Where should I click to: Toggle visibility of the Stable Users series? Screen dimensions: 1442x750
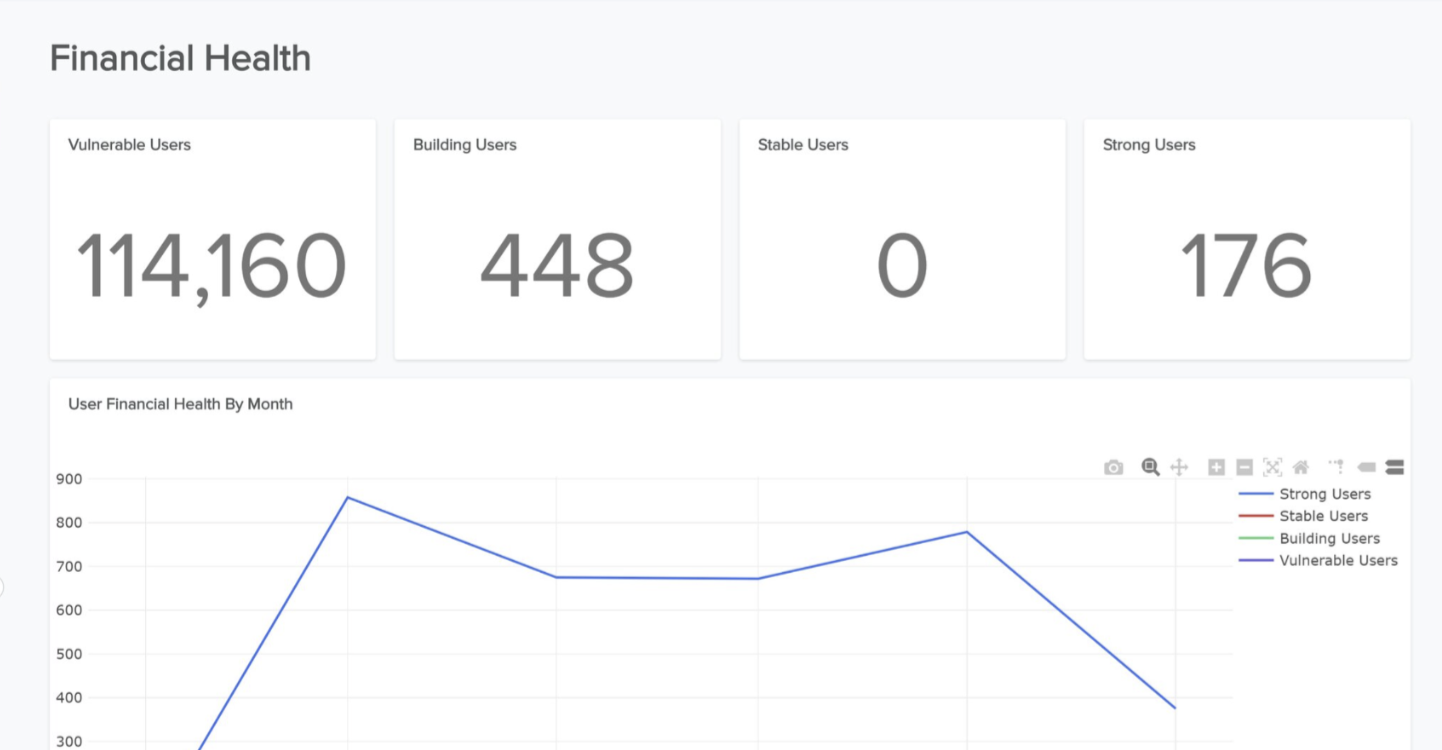1323,516
